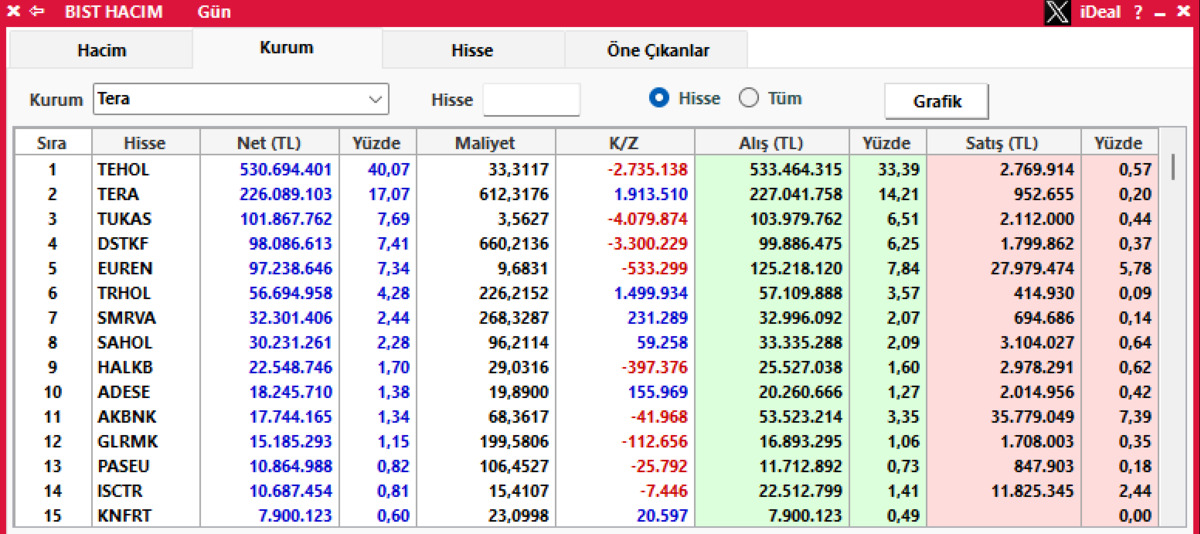Image resolution: width=1200 pixels, height=534 pixels.
Task: Open the help question mark icon
Action: pyautogui.click(x=1138, y=12)
